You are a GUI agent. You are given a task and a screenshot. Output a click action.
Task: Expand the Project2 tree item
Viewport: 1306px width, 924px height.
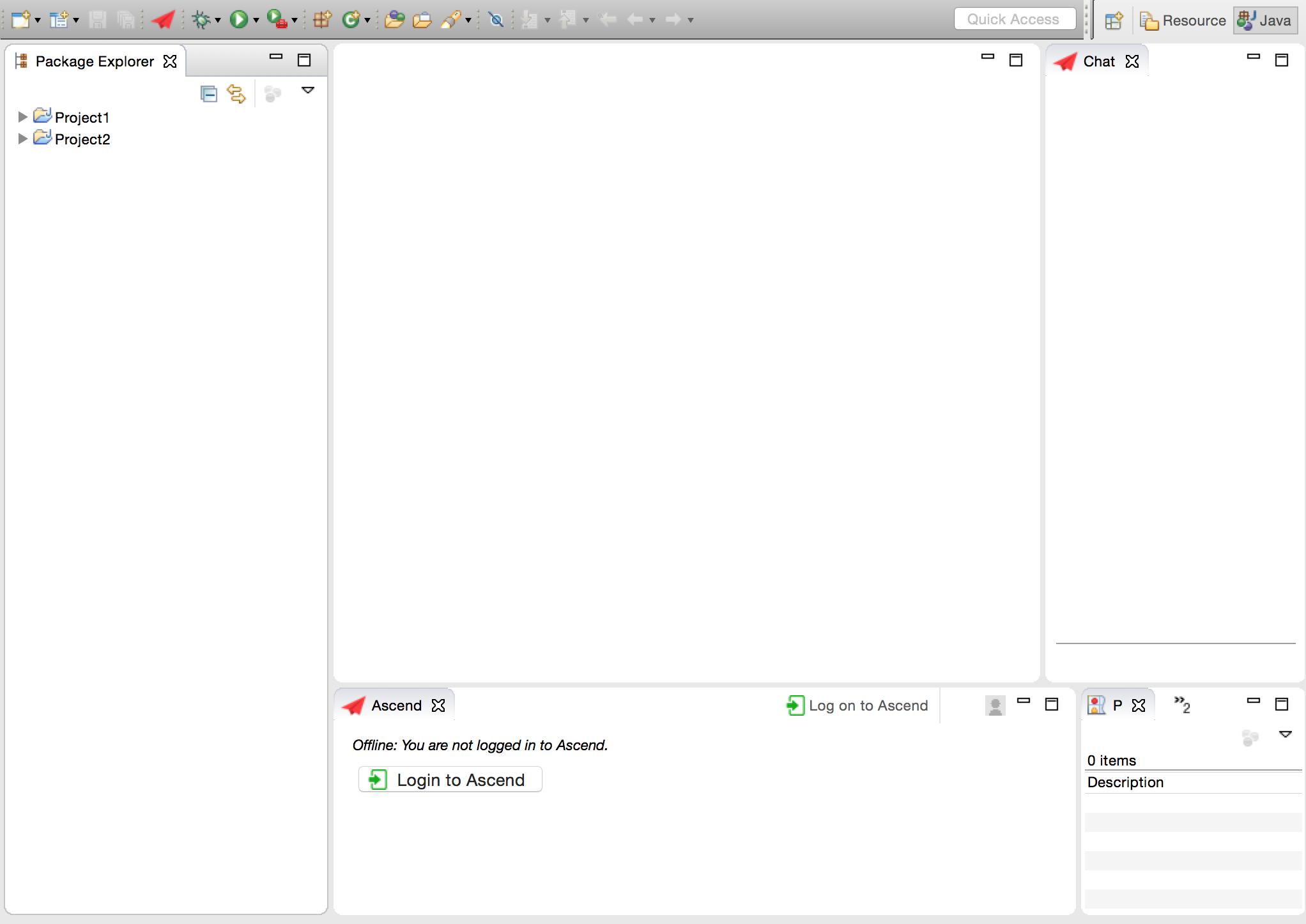pyautogui.click(x=22, y=138)
